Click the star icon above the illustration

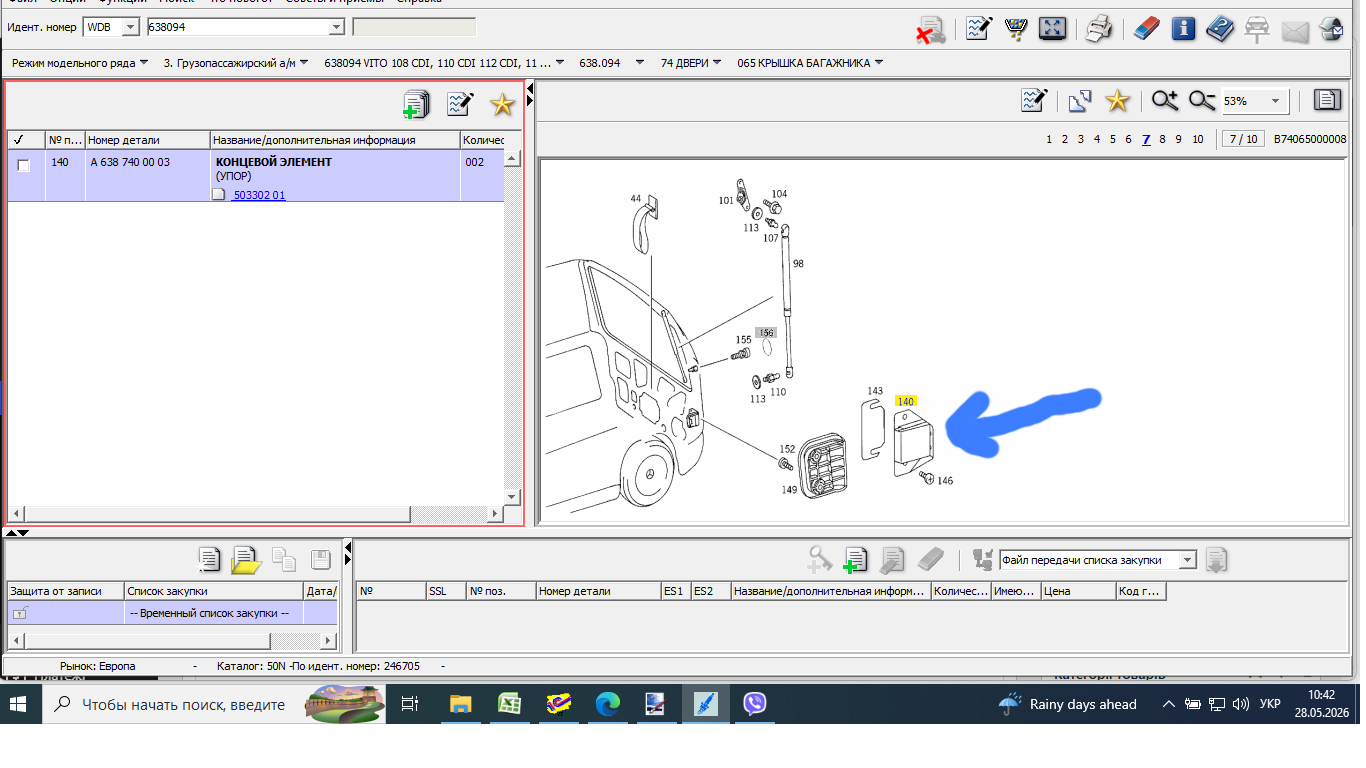1117,101
